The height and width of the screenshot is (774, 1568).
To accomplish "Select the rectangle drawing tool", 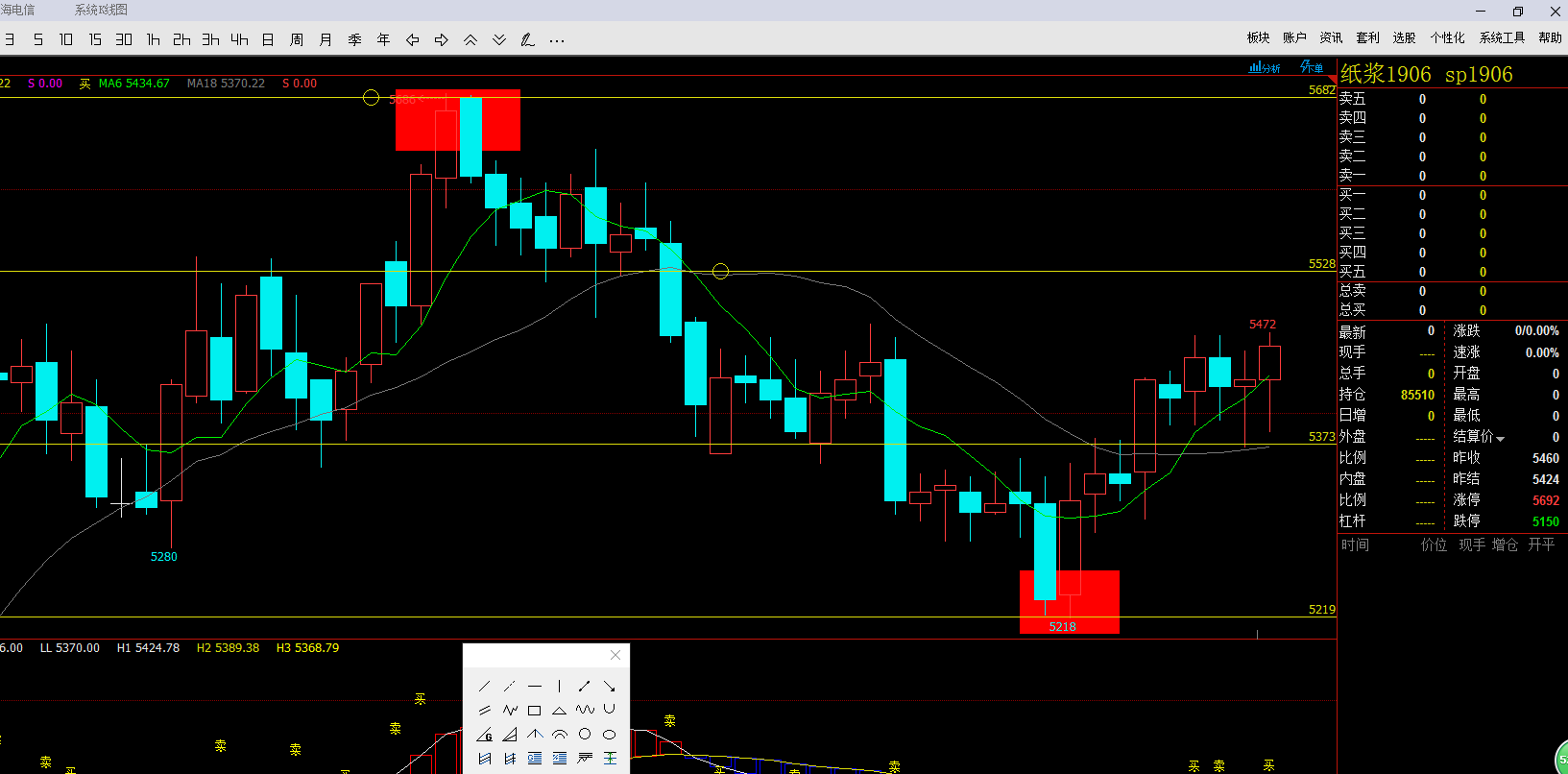I will coord(535,711).
